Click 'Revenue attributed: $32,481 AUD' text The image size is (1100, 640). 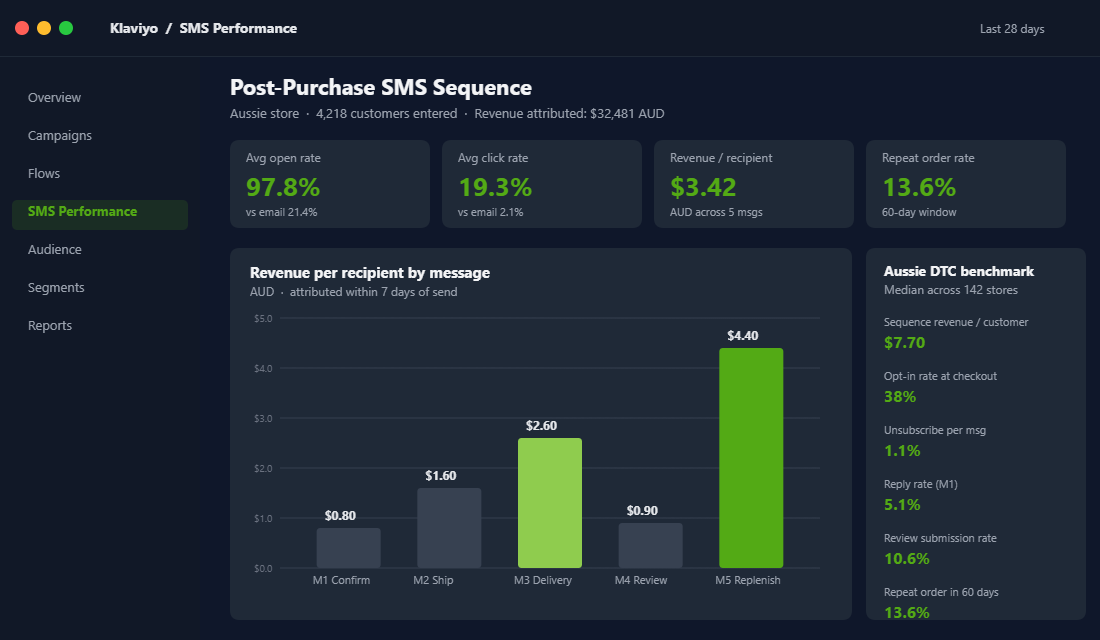click(569, 114)
